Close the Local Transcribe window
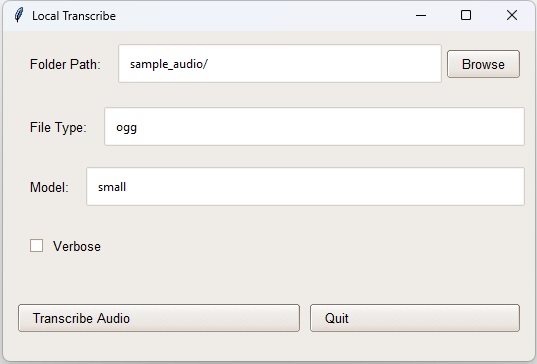 (512, 15)
